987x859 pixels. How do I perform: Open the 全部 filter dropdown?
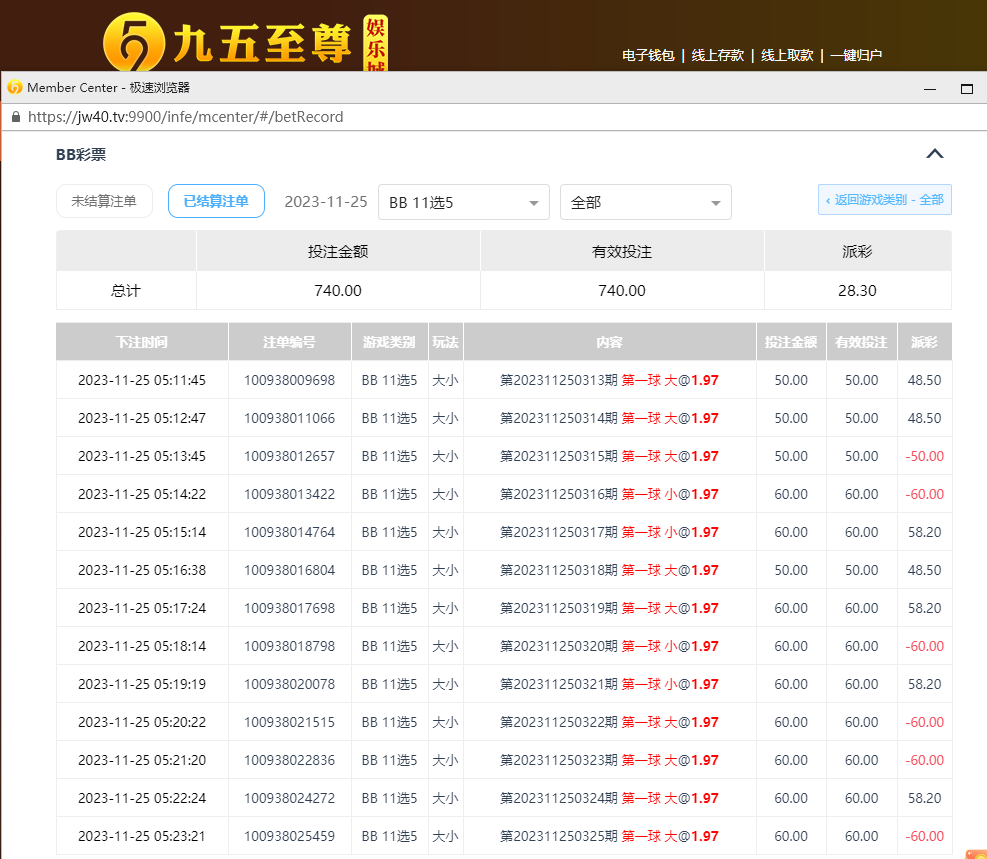click(646, 202)
